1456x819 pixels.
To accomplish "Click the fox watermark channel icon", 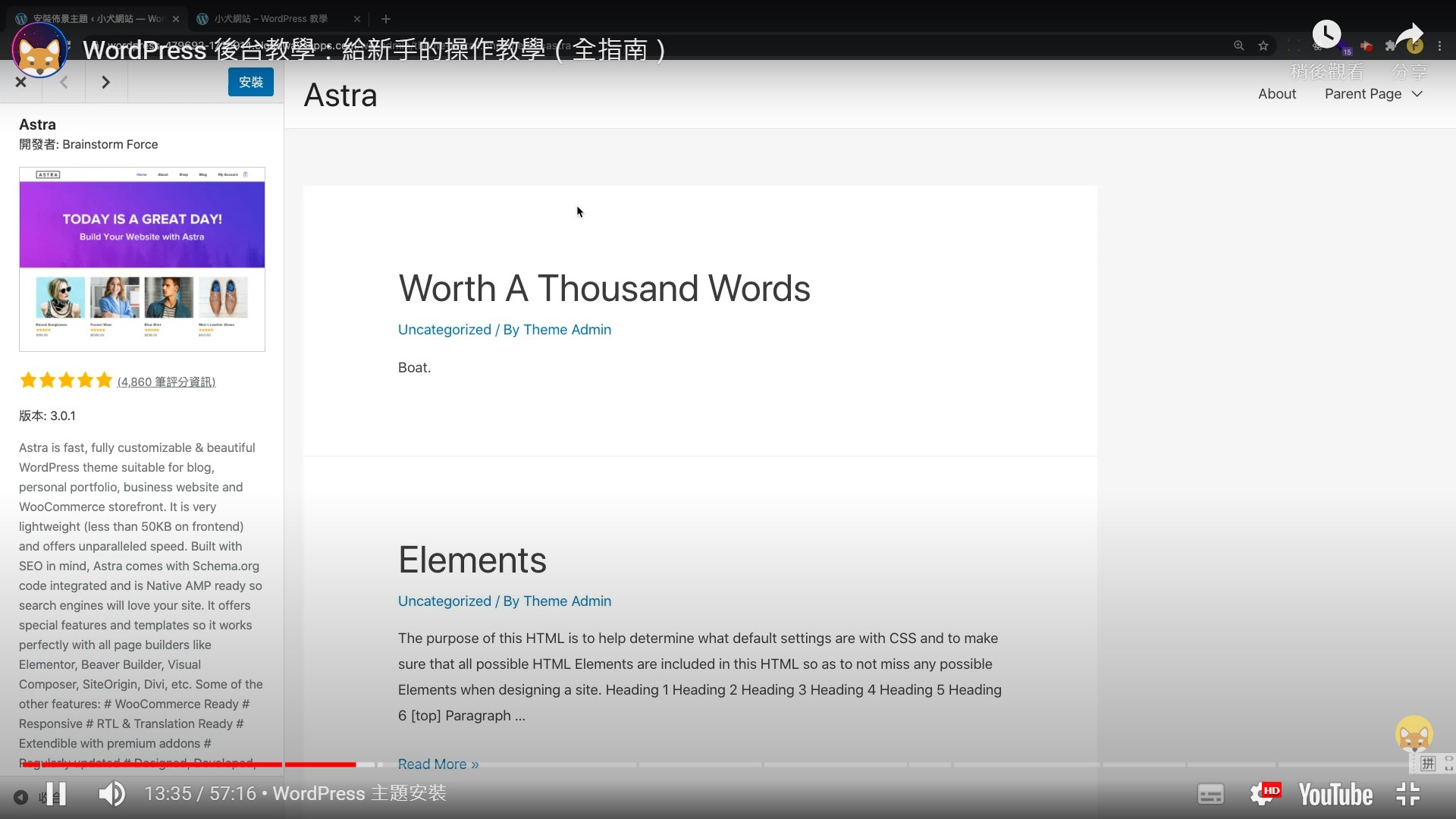I will click(x=1414, y=734).
